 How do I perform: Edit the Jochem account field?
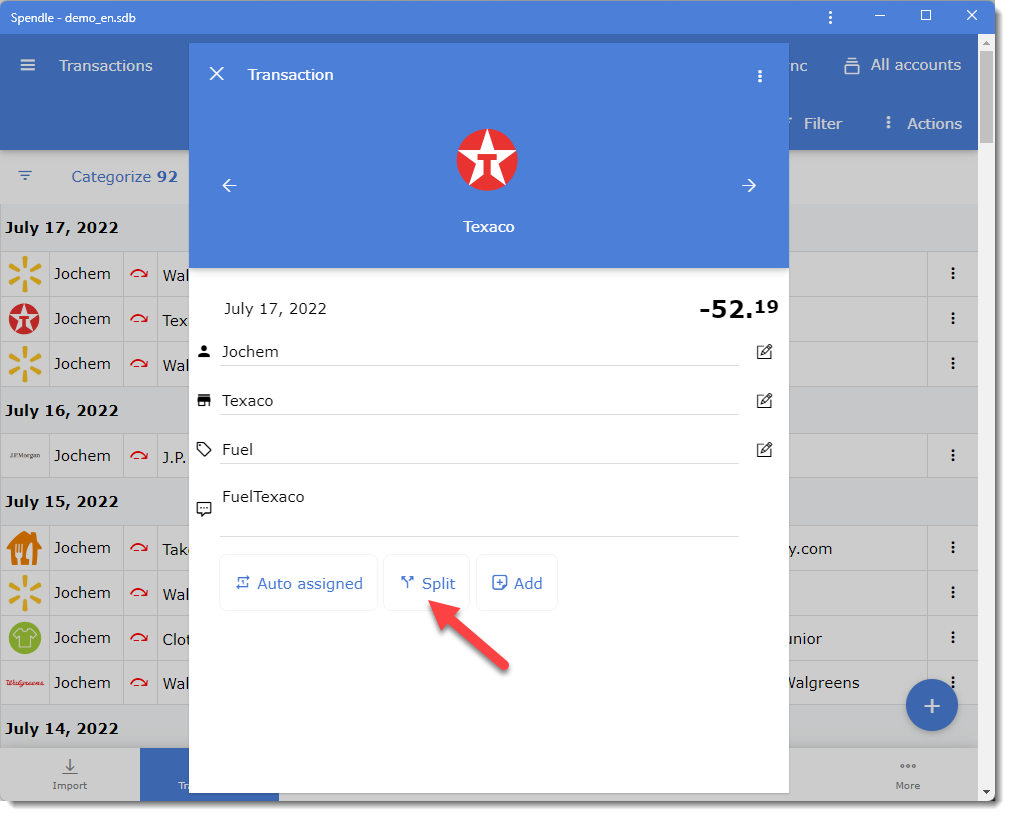(764, 352)
